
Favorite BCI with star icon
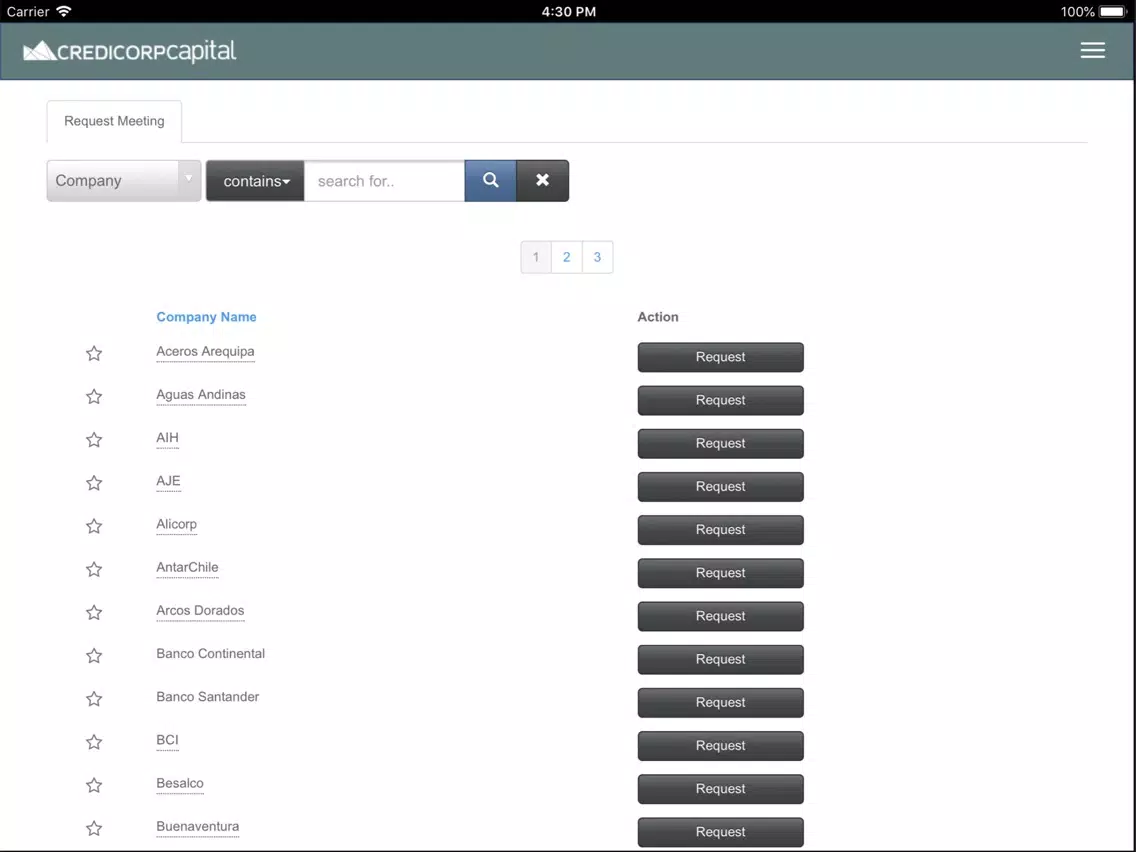coord(94,742)
